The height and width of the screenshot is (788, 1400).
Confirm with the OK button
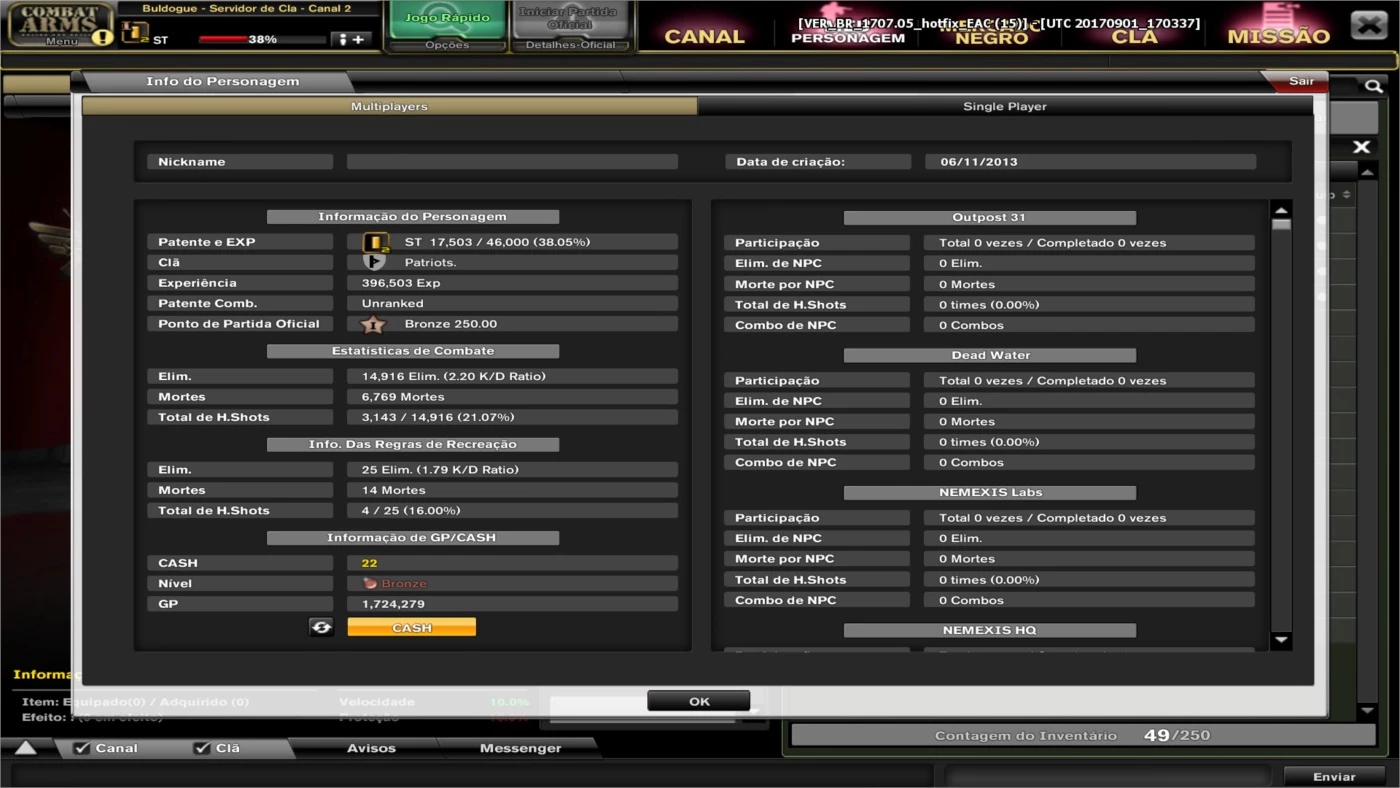699,701
